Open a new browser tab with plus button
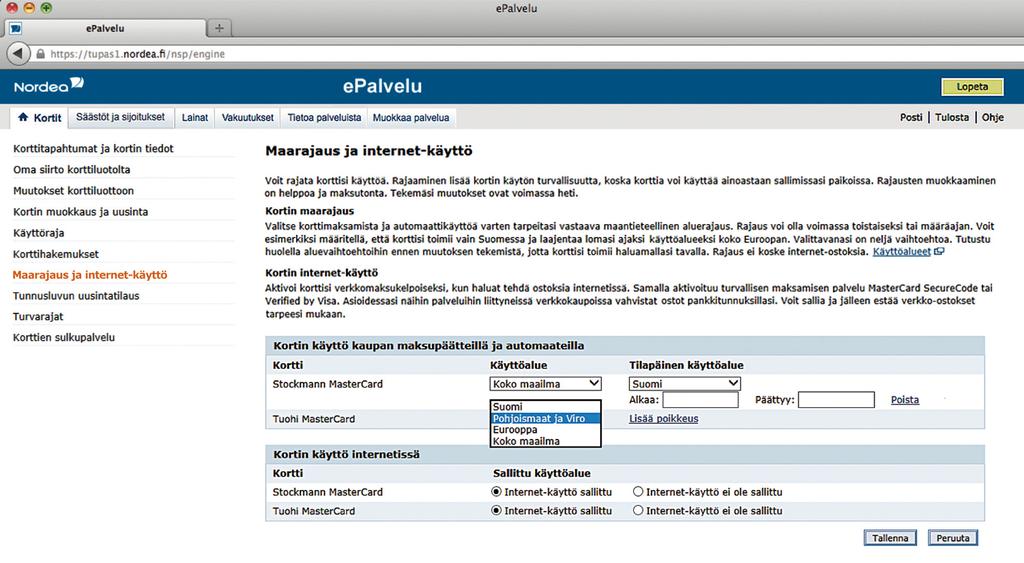This screenshot has width=1024, height=563. pyautogui.click(x=219, y=28)
